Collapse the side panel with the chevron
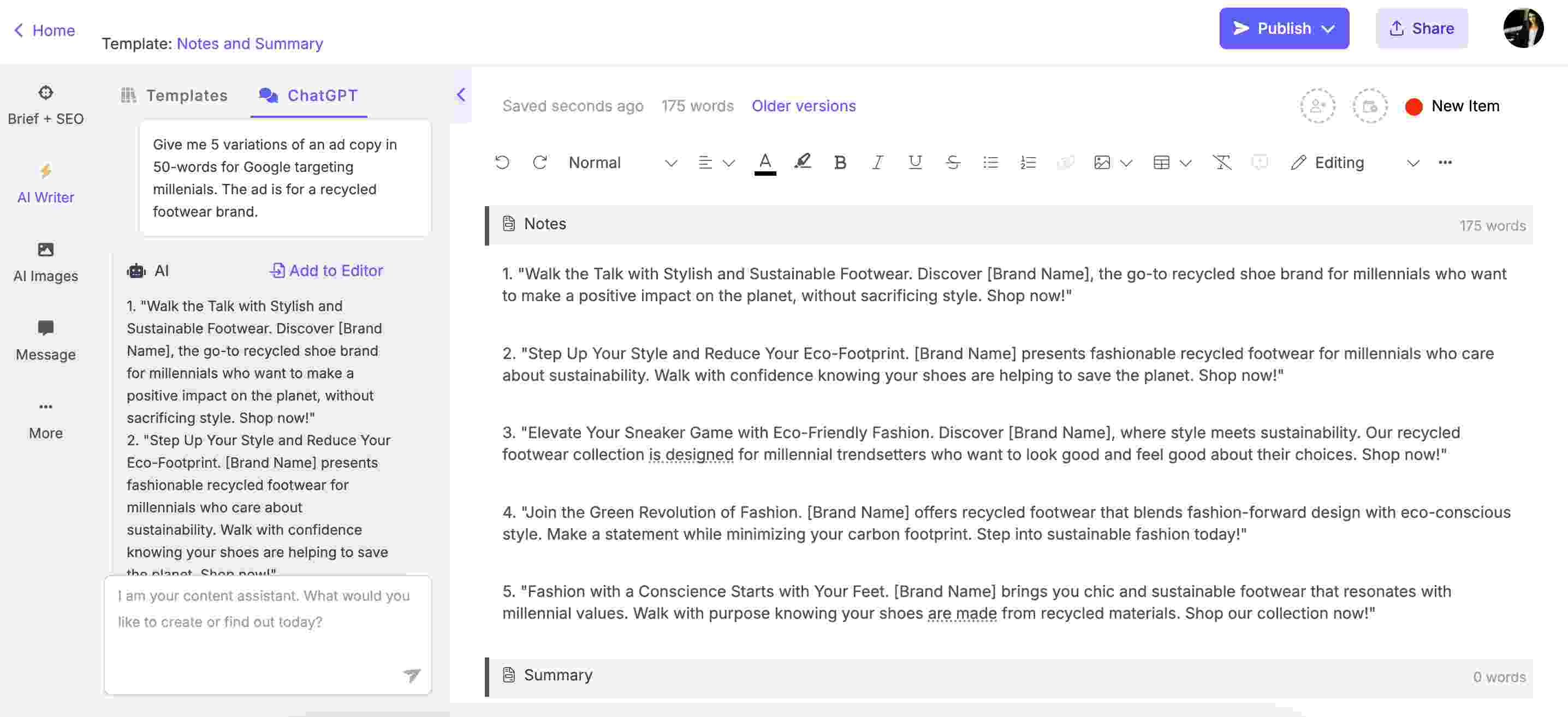Viewport: 1568px width, 717px height. click(461, 94)
